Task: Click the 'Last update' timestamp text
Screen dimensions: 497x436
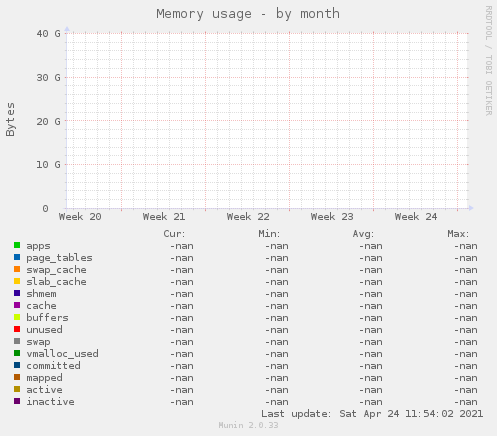Action: (372, 414)
